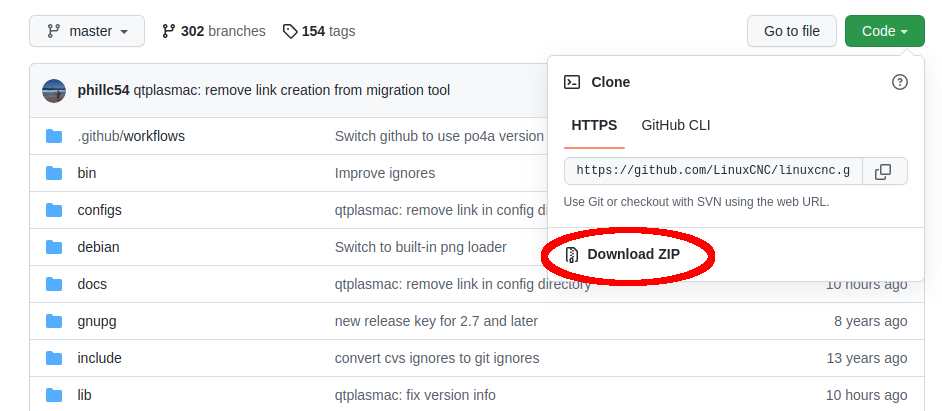This screenshot has width=942, height=411.
Task: Collapse the green Code dropdown button
Action: [x=884, y=31]
